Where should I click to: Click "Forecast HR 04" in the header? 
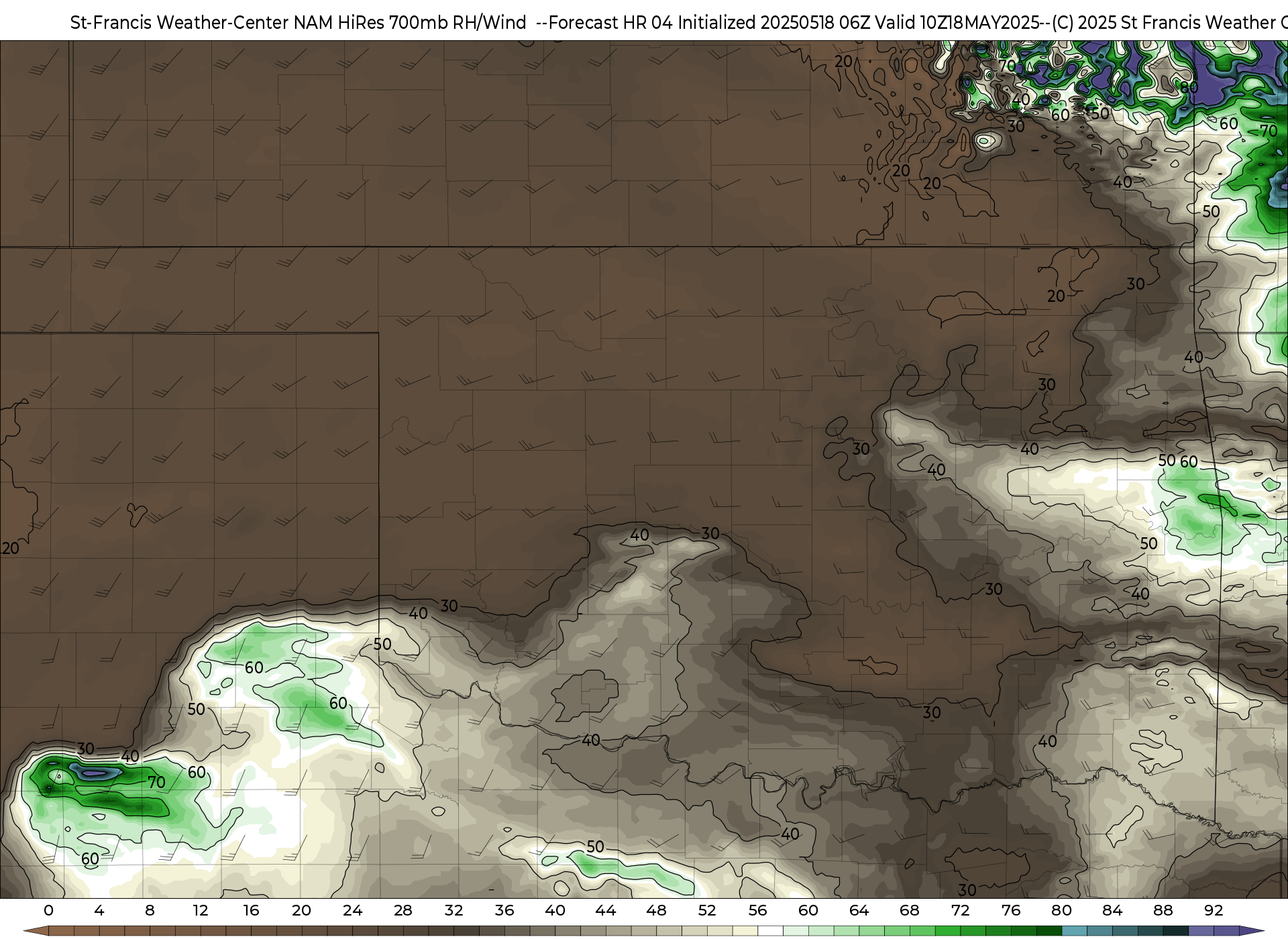610,23
